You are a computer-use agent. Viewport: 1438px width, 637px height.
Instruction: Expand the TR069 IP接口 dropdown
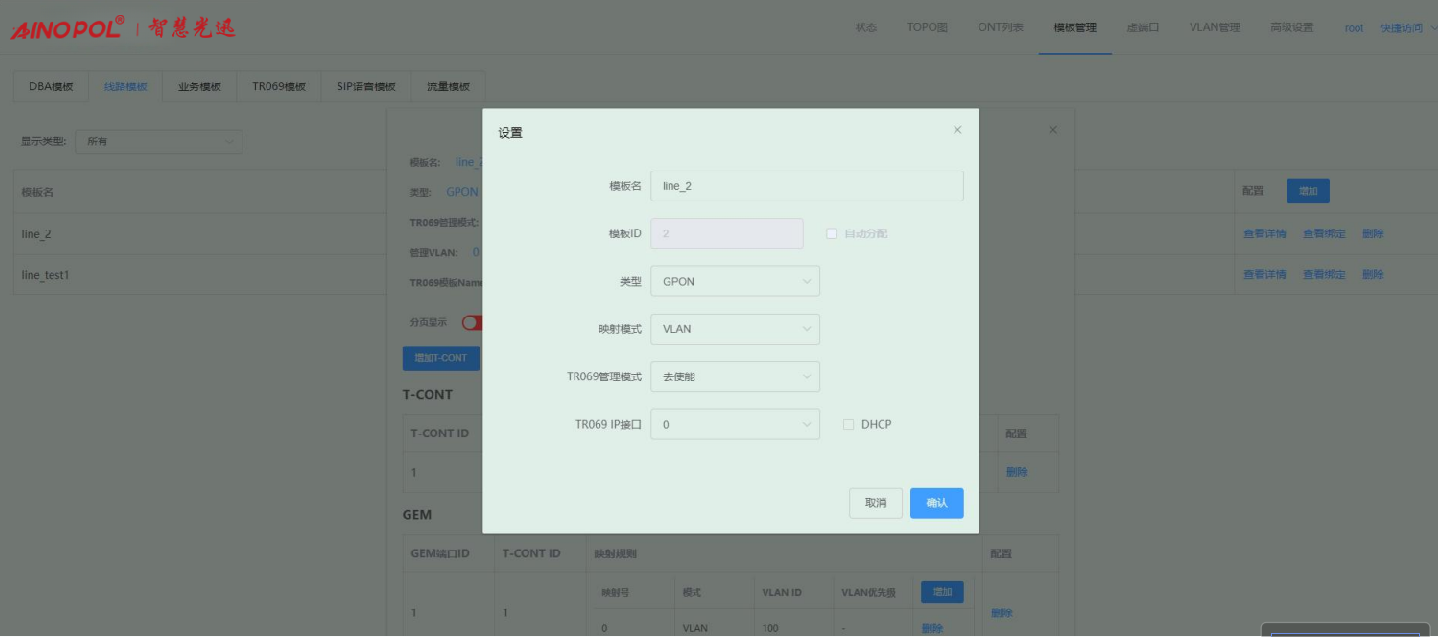pyautogui.click(x=734, y=425)
